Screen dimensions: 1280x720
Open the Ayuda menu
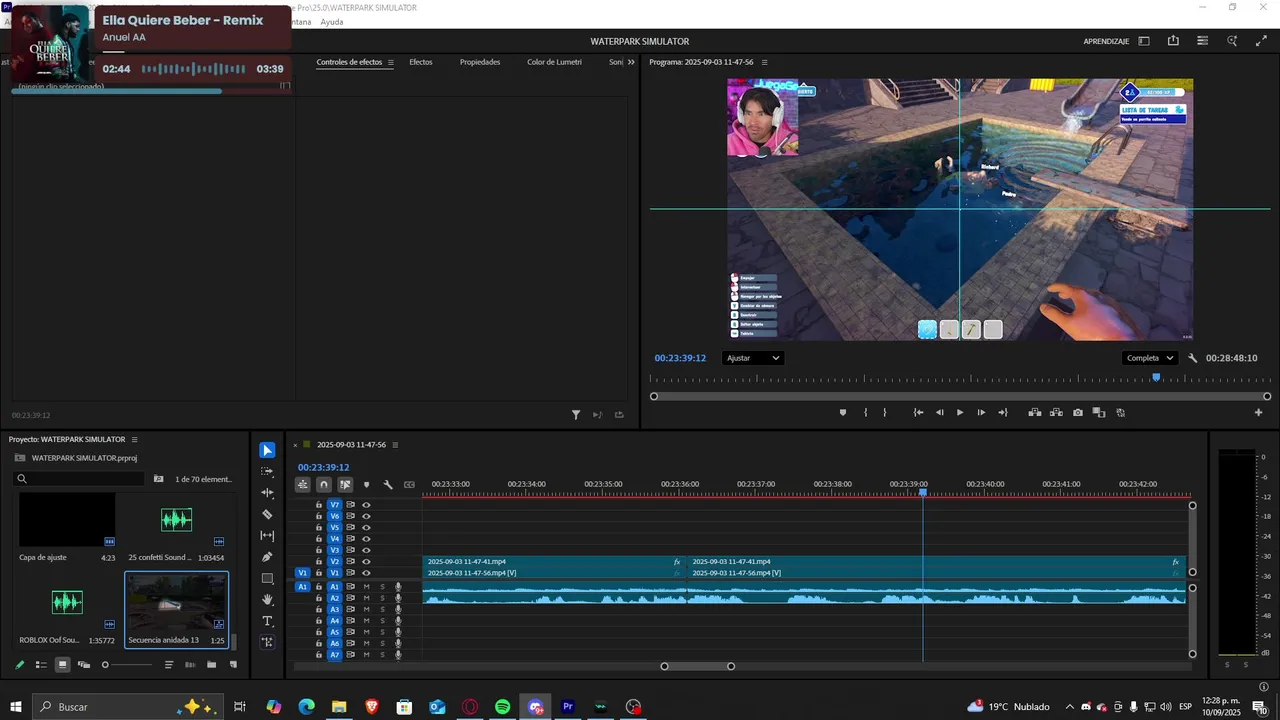331,22
